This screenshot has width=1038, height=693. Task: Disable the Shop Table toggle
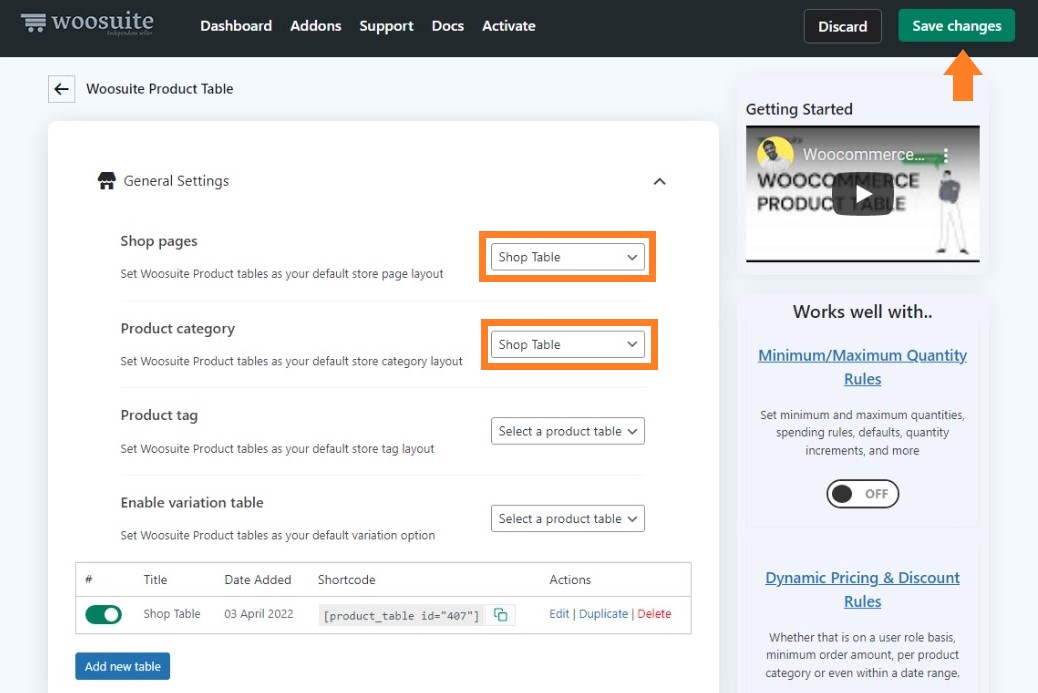104,614
